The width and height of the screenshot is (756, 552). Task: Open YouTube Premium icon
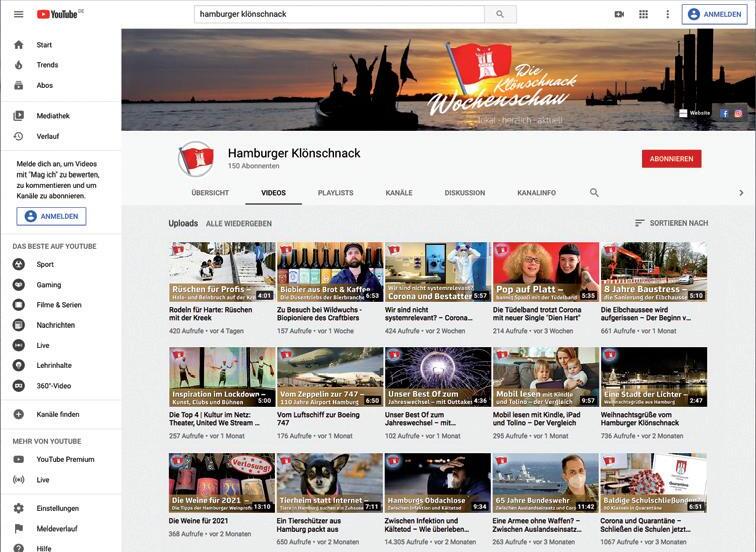pyautogui.click(x=18, y=459)
